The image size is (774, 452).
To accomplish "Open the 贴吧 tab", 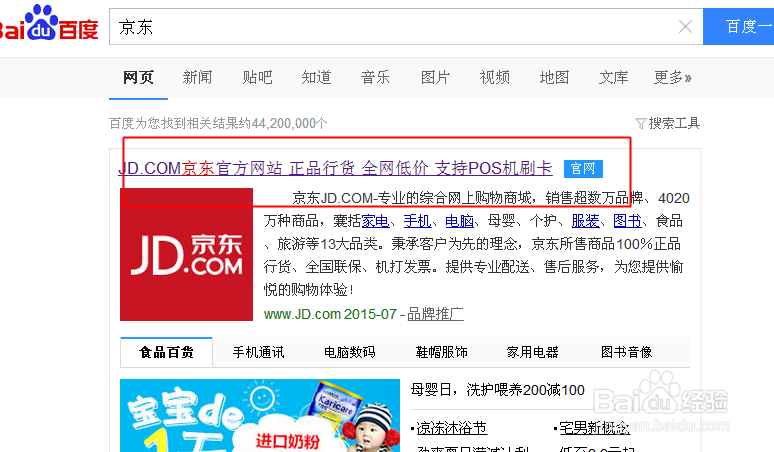I will pos(257,77).
